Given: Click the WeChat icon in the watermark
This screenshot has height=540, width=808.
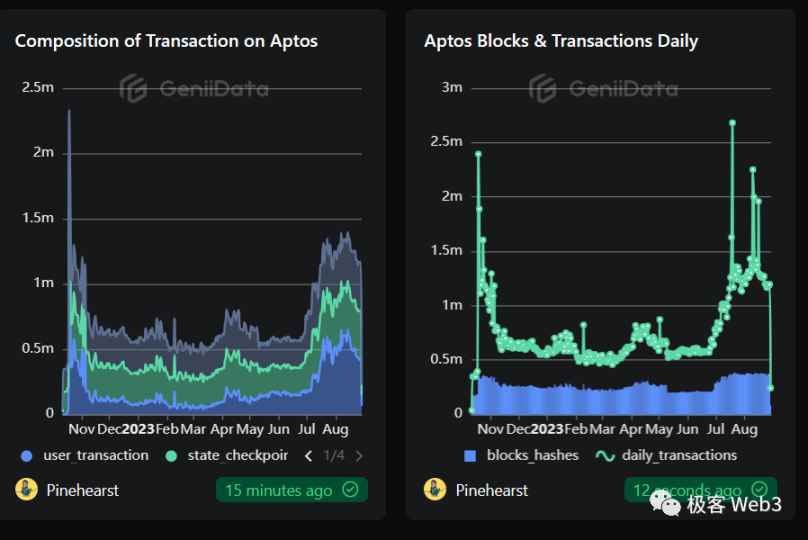Looking at the screenshot, I should pyautogui.click(x=666, y=505).
